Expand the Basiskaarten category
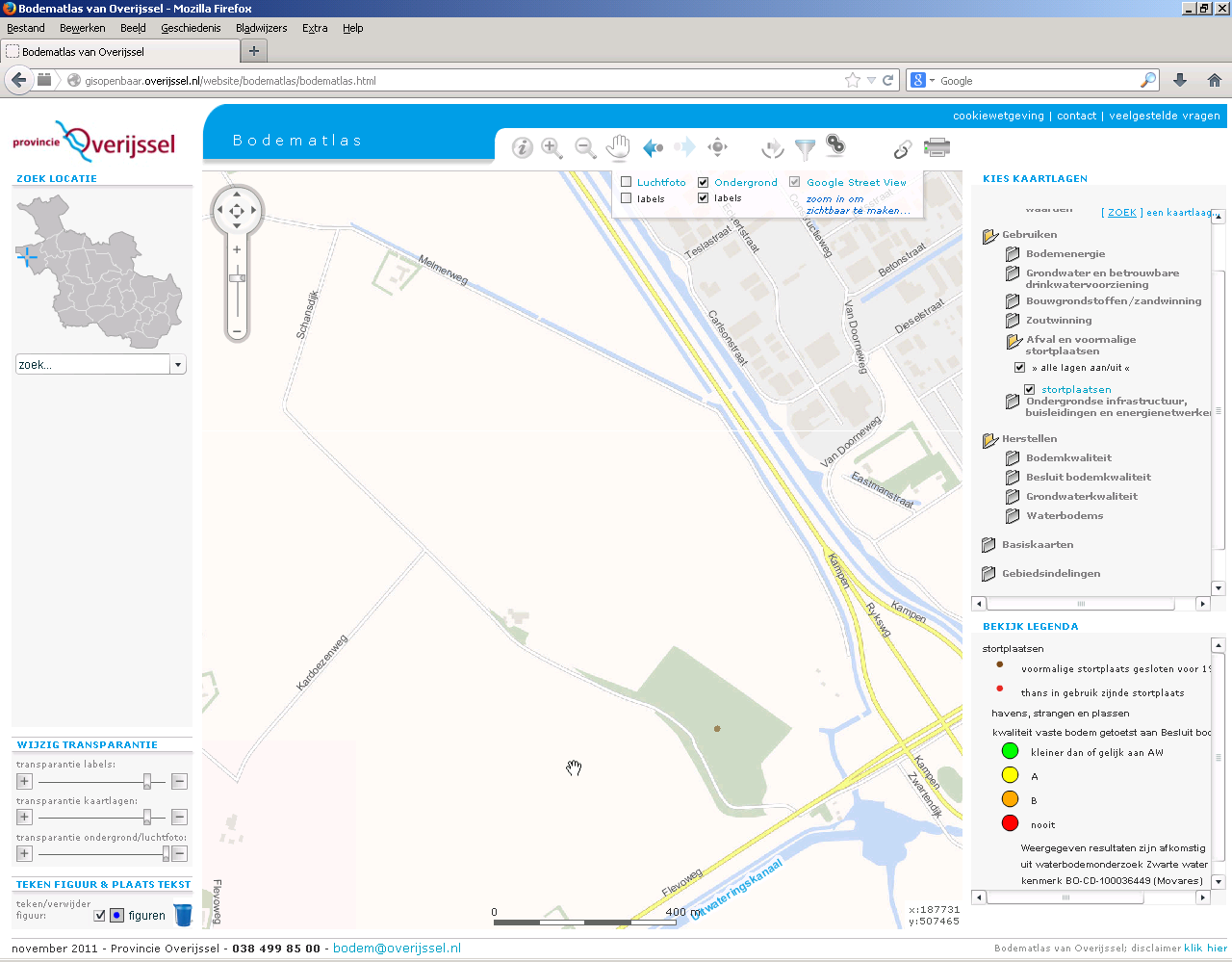Image resolution: width=1232 pixels, height=962 pixels. (1036, 544)
